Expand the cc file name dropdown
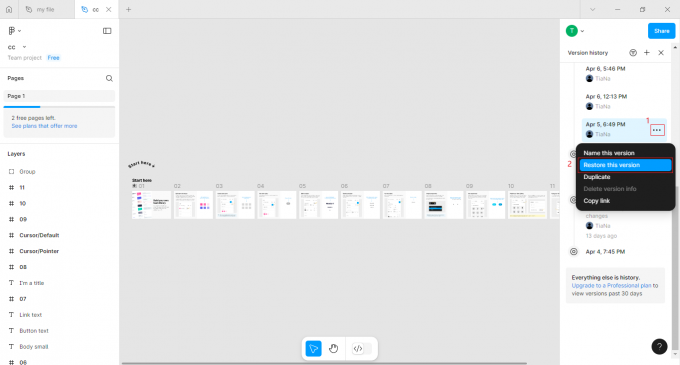 [24, 47]
